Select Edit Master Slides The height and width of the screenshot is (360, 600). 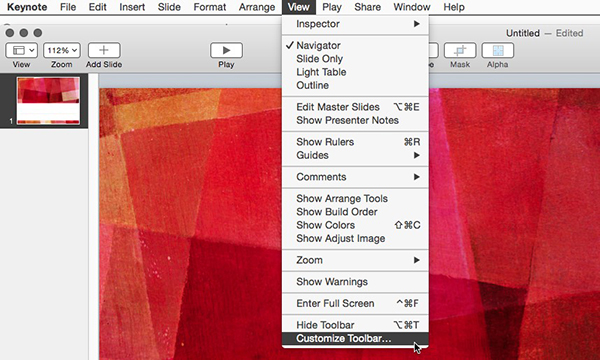(355, 107)
